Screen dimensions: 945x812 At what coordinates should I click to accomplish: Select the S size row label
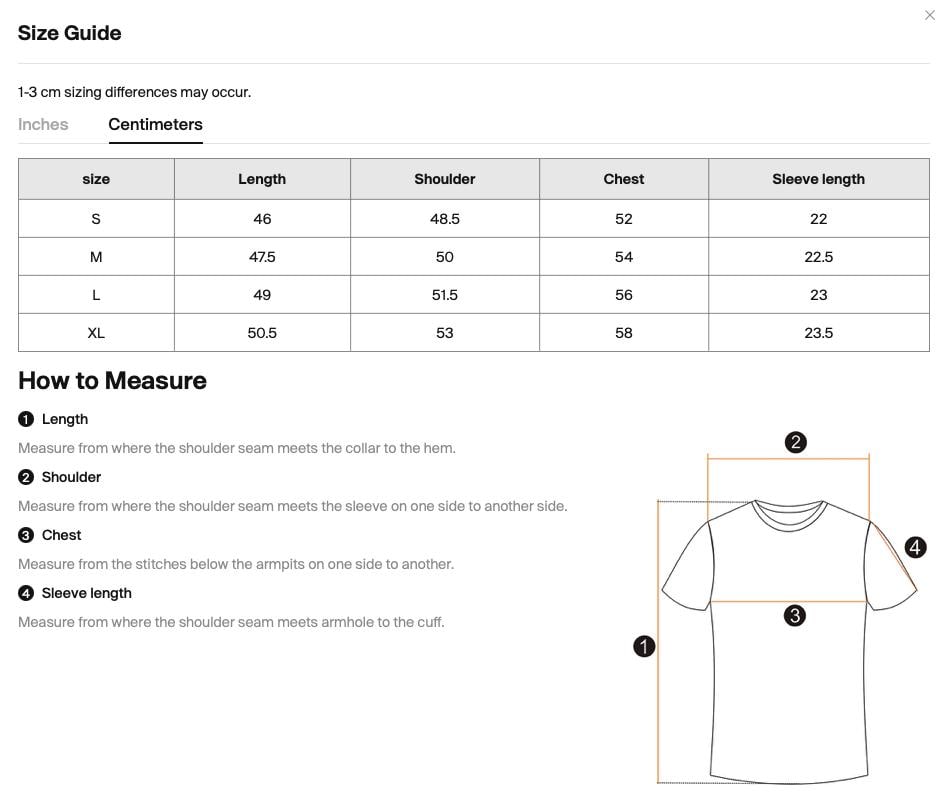point(96,219)
